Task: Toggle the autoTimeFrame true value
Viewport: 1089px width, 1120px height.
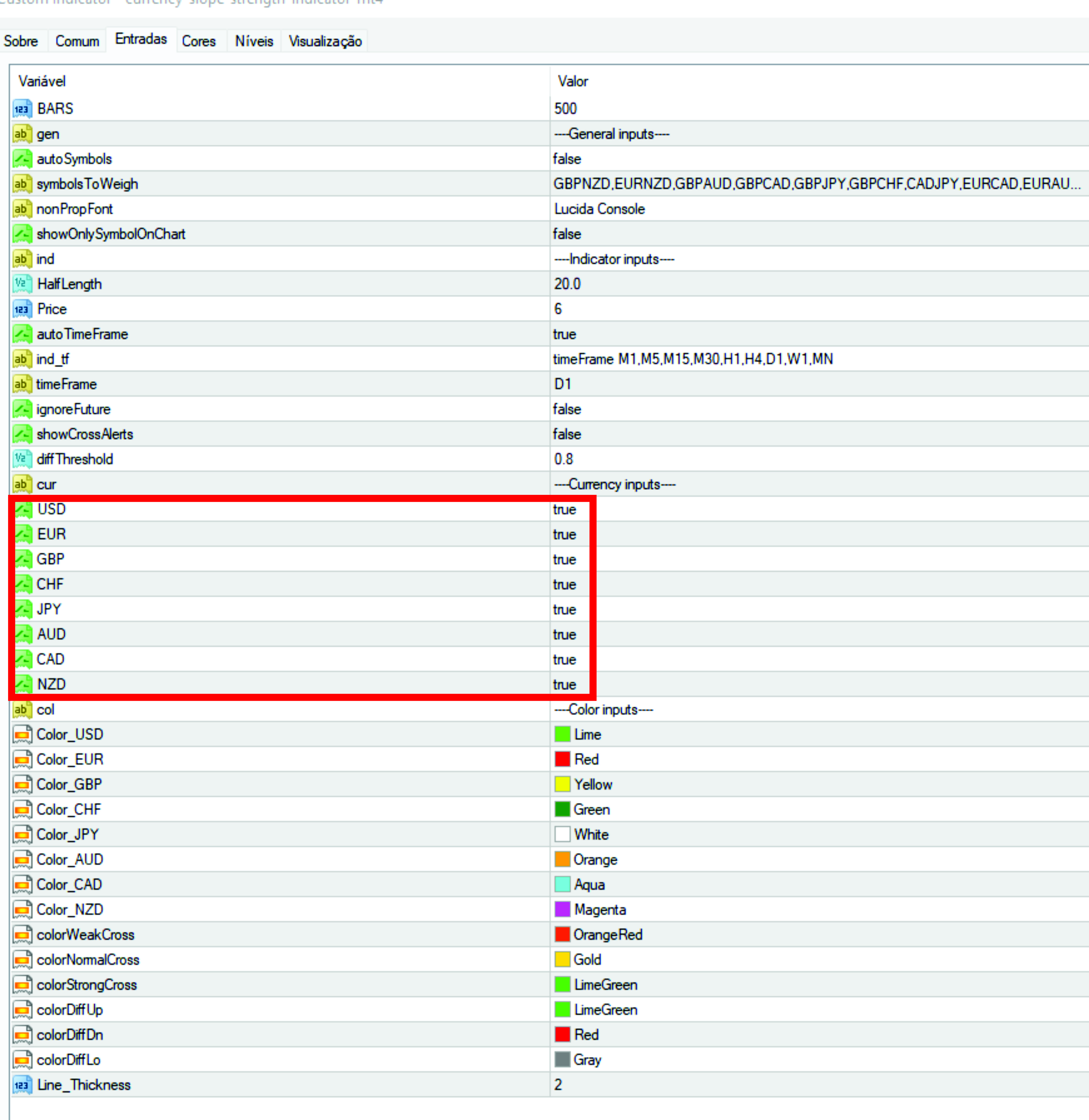Action: click(x=565, y=334)
